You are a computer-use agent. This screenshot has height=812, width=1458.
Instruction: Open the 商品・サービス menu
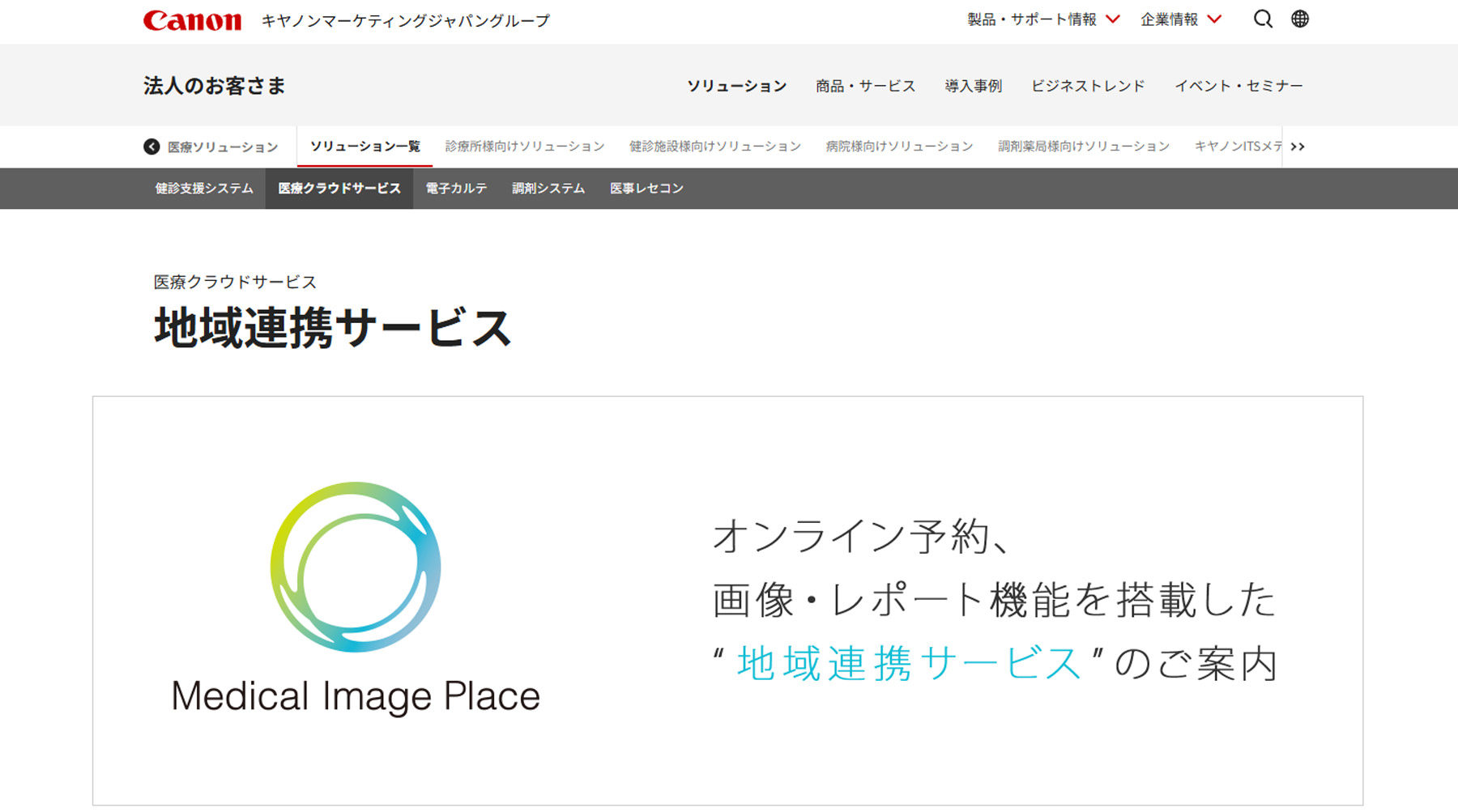point(865,86)
